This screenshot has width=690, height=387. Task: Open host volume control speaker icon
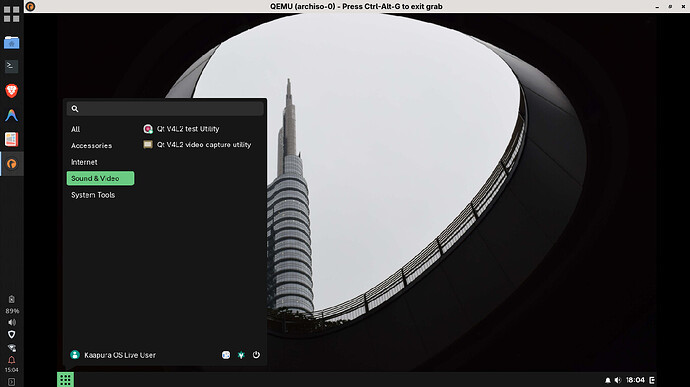pyautogui.click(x=11, y=322)
